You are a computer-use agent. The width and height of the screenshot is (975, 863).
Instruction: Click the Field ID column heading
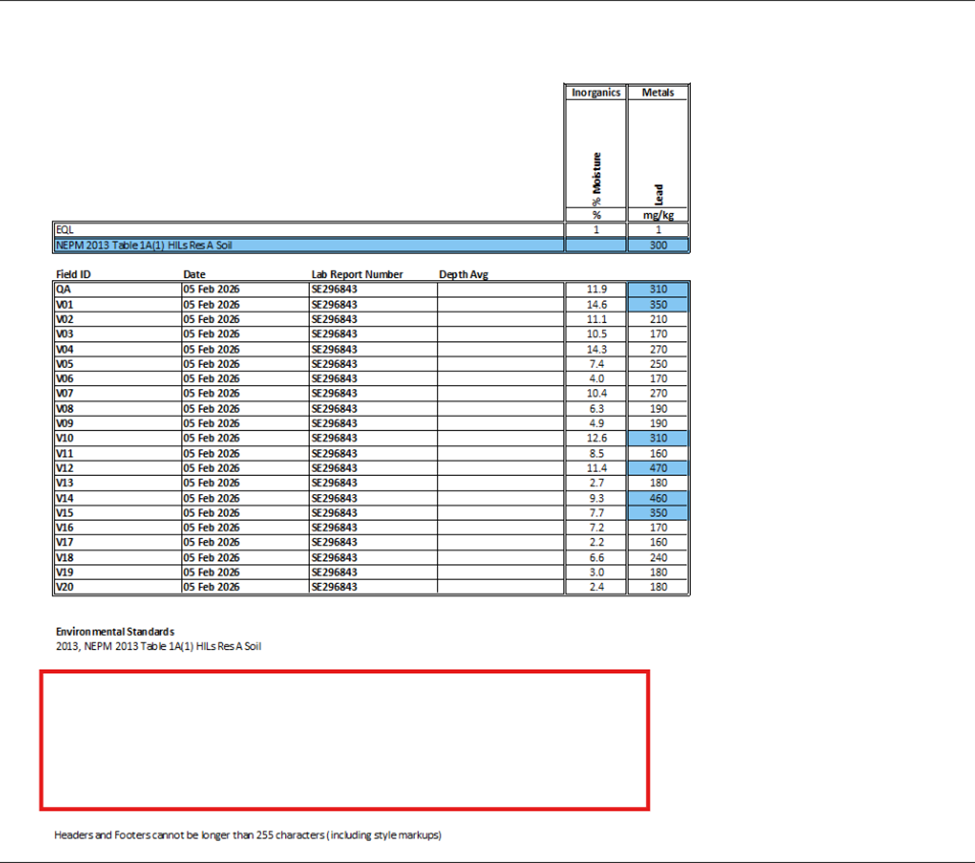pyautogui.click(x=75, y=274)
